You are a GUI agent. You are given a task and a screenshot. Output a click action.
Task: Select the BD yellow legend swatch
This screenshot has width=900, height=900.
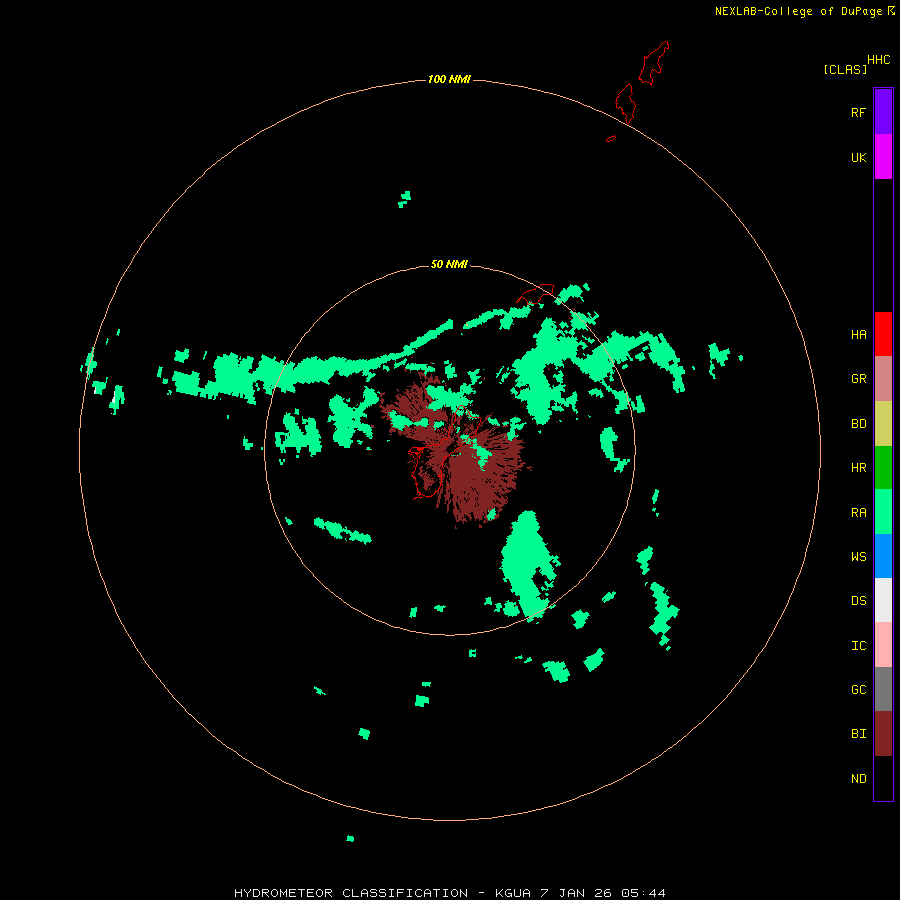(883, 424)
